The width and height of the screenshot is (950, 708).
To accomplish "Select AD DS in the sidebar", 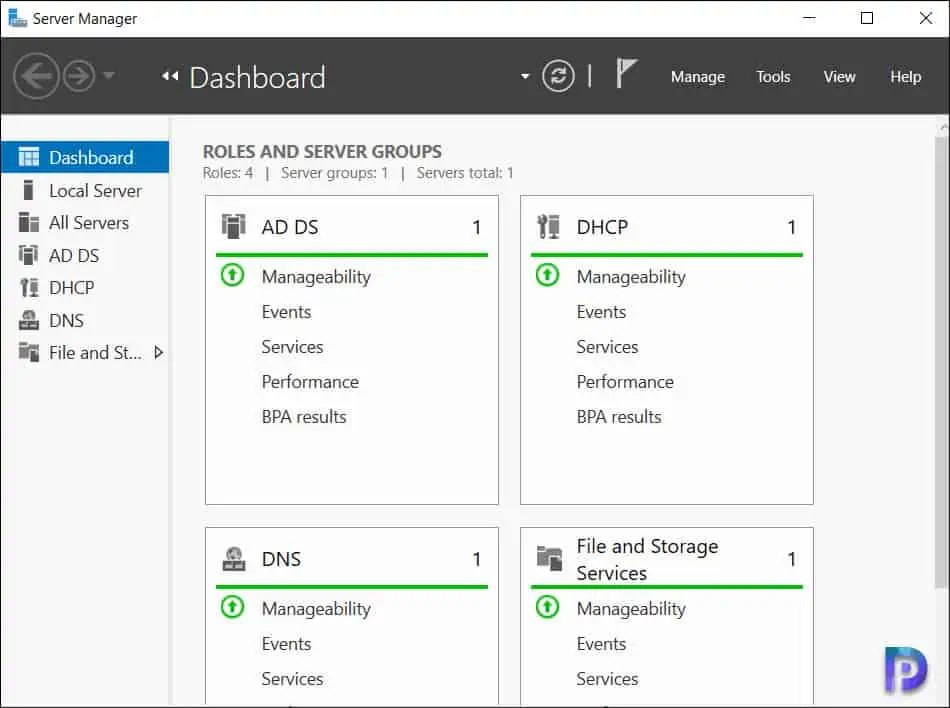I will (85, 256).
